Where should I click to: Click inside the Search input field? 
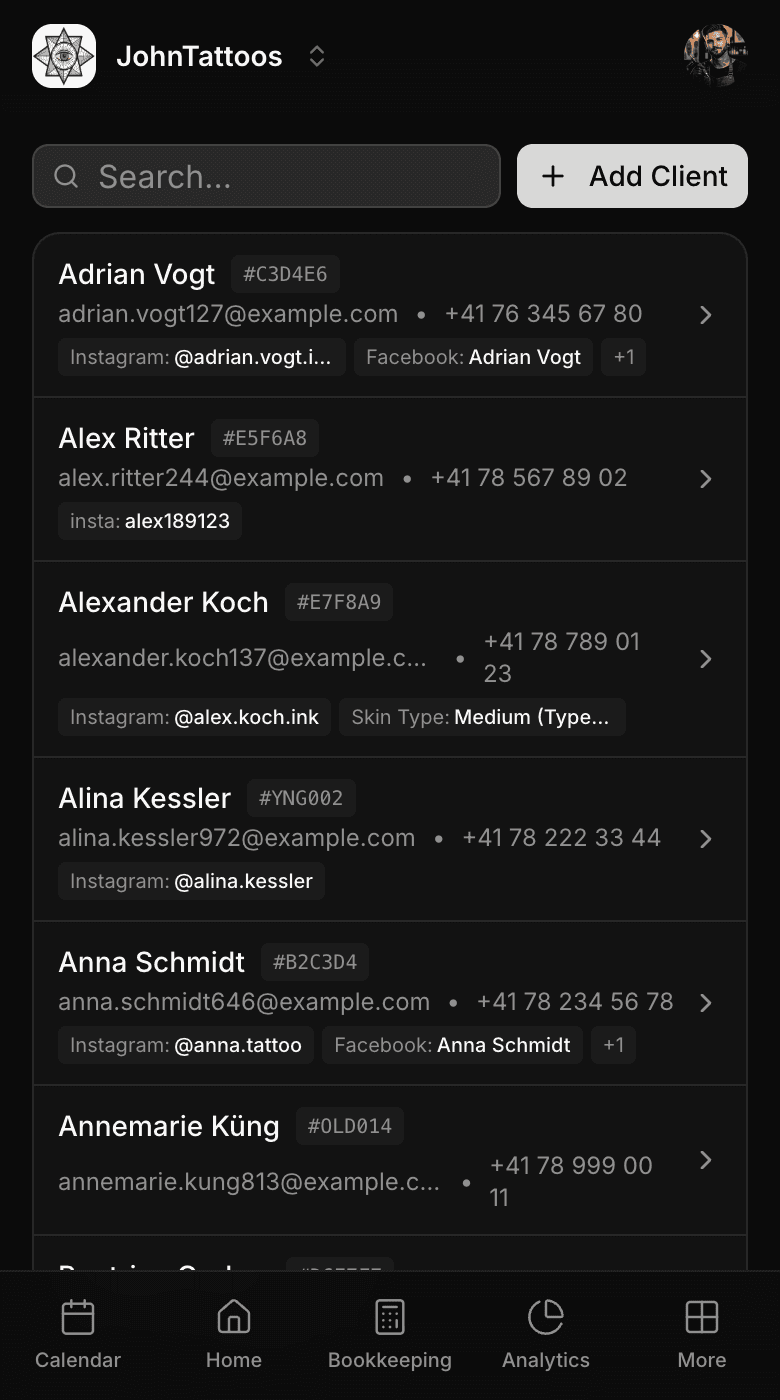[x=266, y=176]
